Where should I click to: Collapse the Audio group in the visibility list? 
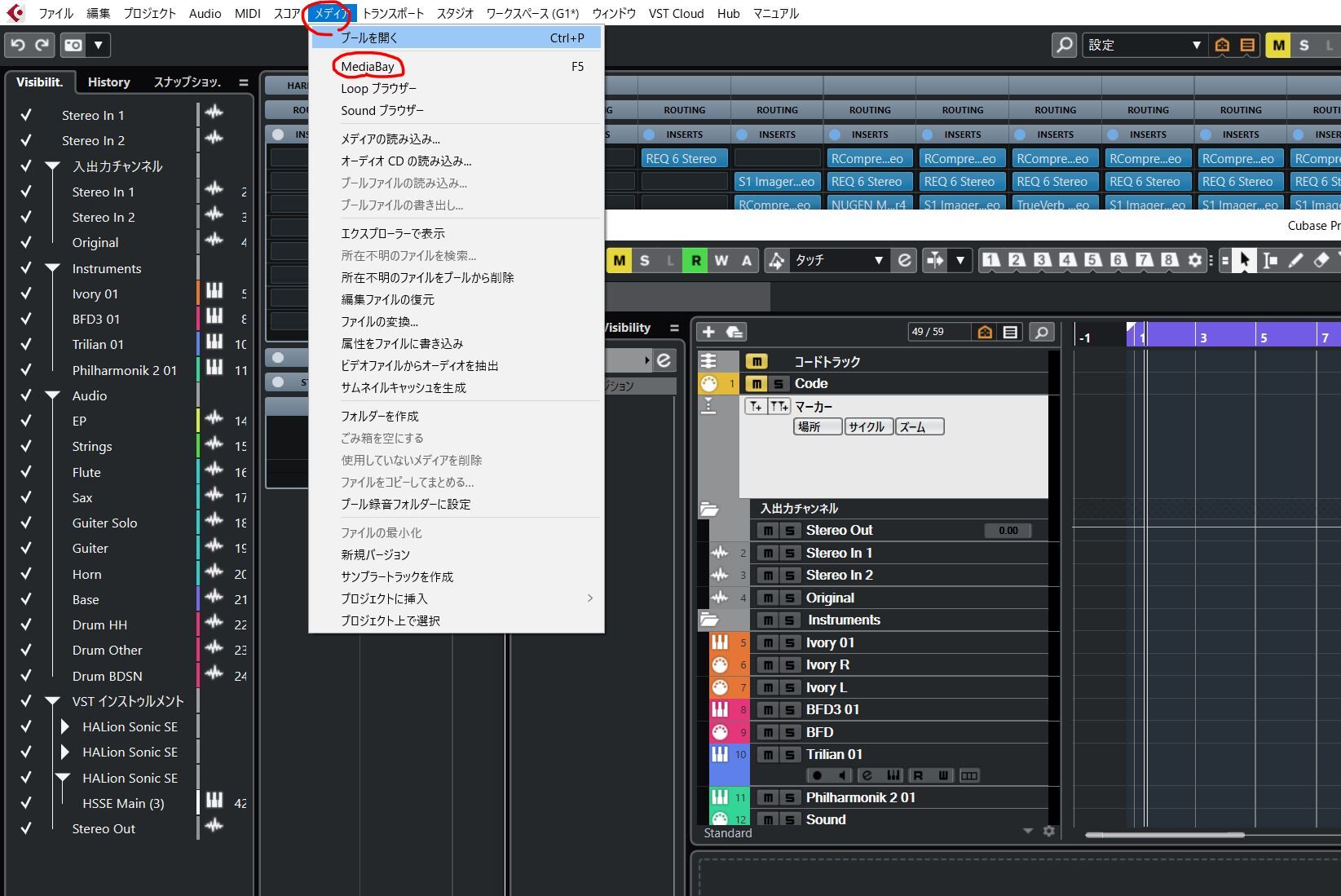[x=53, y=395]
